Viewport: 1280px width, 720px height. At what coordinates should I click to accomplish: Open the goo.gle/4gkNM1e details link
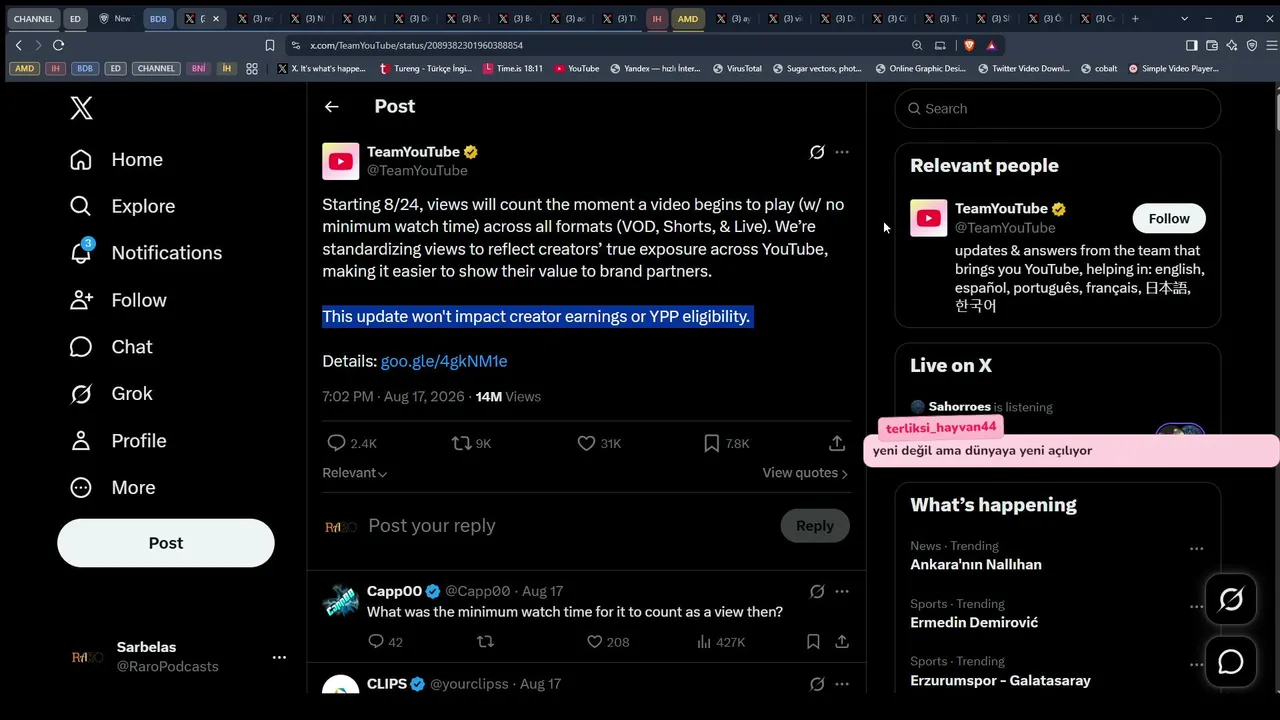pyautogui.click(x=444, y=361)
